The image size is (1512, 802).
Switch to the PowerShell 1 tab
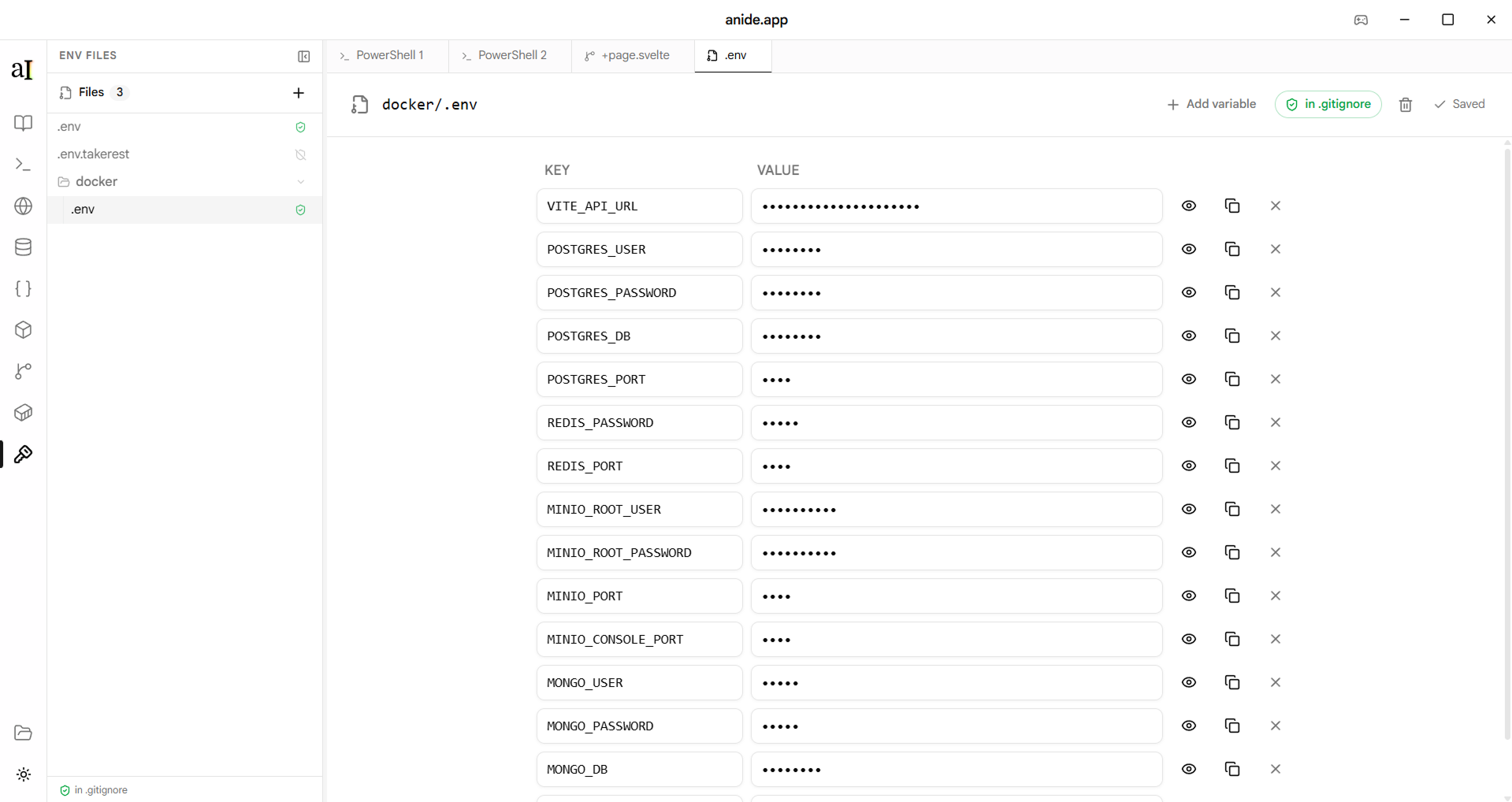point(388,56)
